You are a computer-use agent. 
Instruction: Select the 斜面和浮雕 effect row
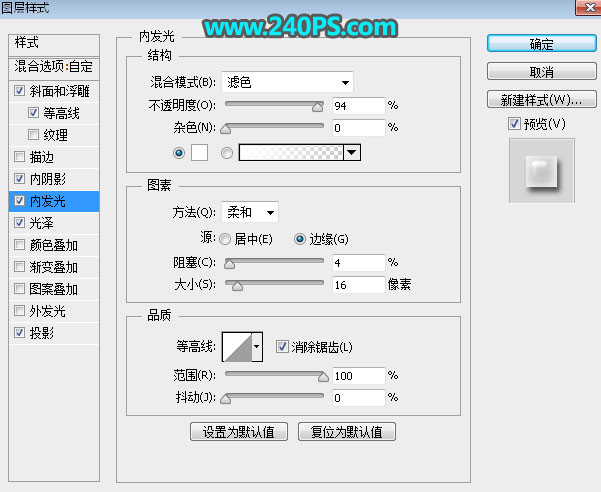click(54, 91)
